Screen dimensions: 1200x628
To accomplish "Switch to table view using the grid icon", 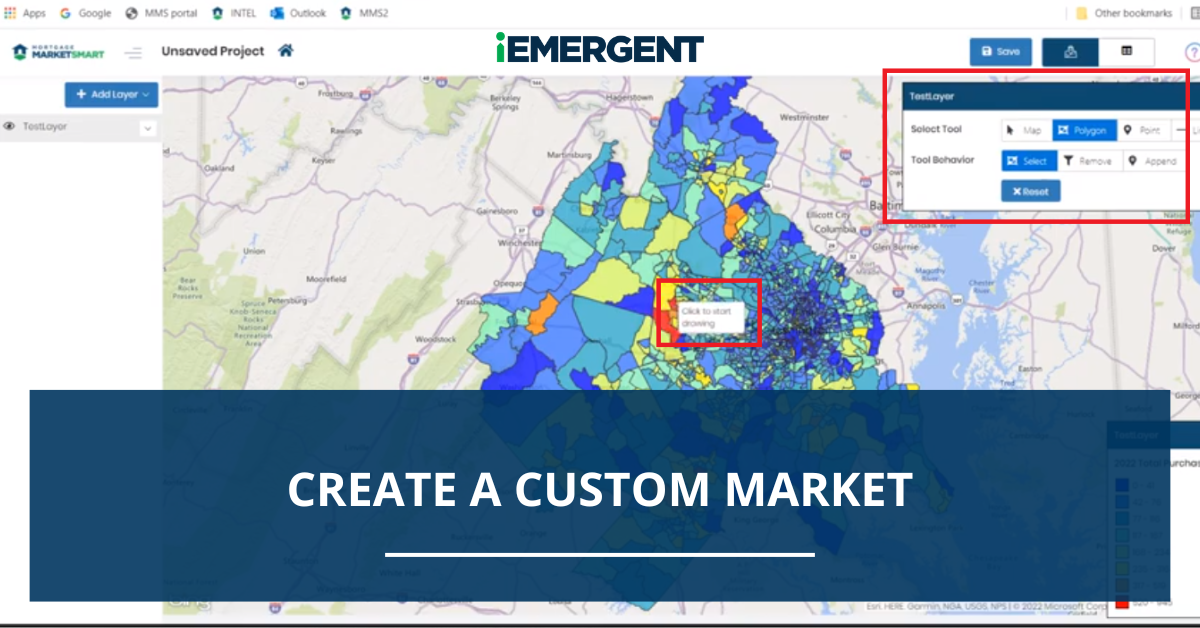I will tap(1127, 51).
